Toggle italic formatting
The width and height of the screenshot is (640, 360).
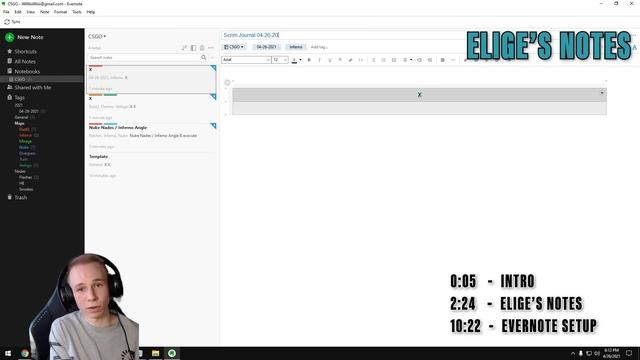319,60
